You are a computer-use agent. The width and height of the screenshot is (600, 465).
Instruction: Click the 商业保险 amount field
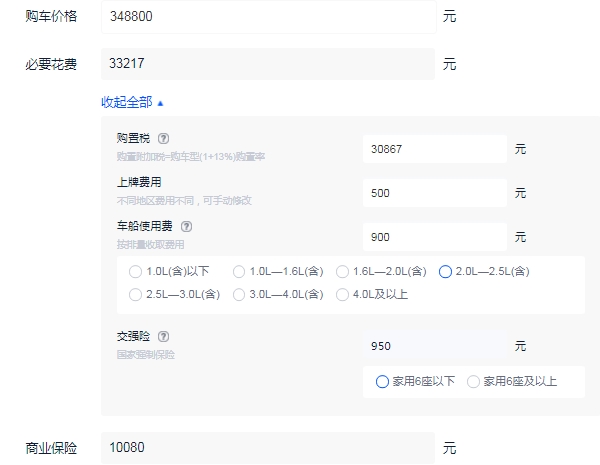point(268,447)
